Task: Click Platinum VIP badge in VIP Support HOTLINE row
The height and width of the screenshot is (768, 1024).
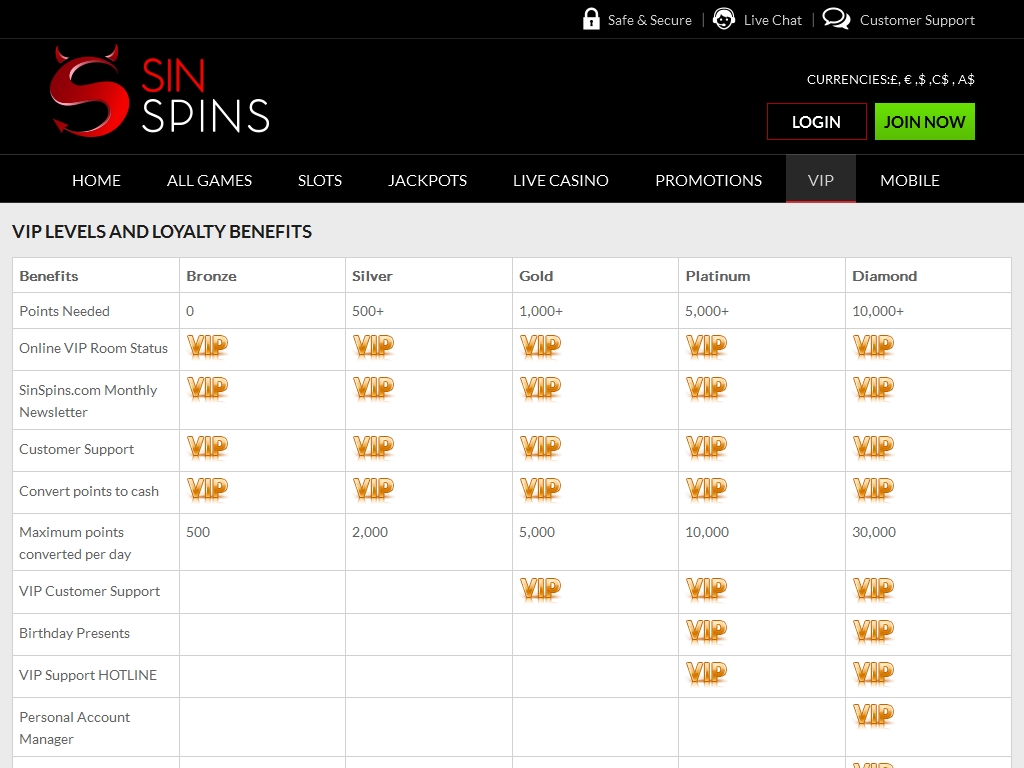Action: 706,674
